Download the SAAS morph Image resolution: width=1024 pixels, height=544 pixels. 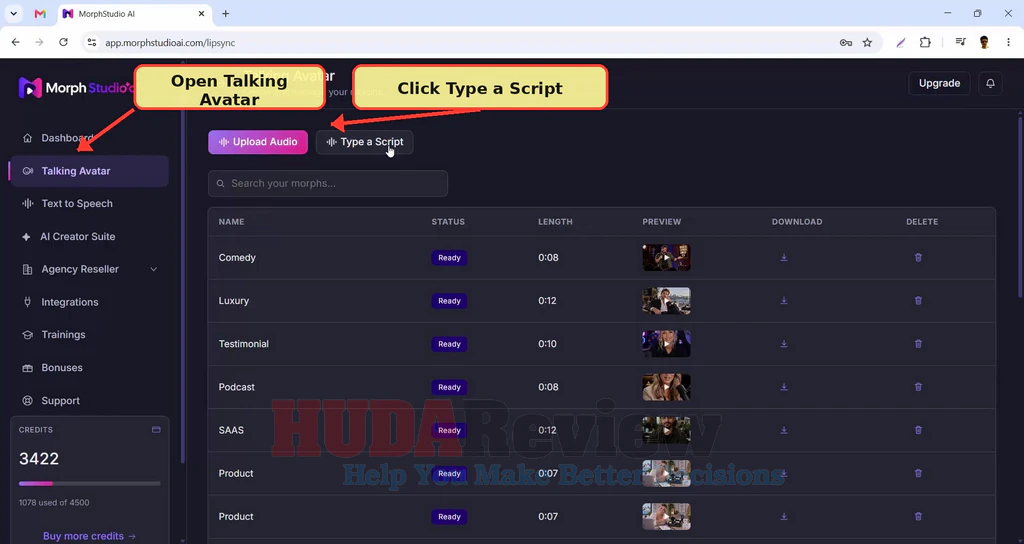[x=784, y=430]
